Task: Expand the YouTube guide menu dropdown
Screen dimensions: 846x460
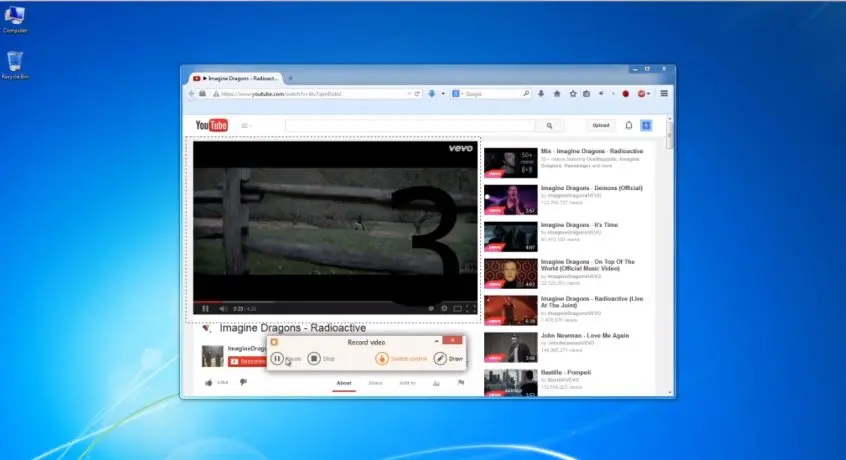Action: point(246,126)
